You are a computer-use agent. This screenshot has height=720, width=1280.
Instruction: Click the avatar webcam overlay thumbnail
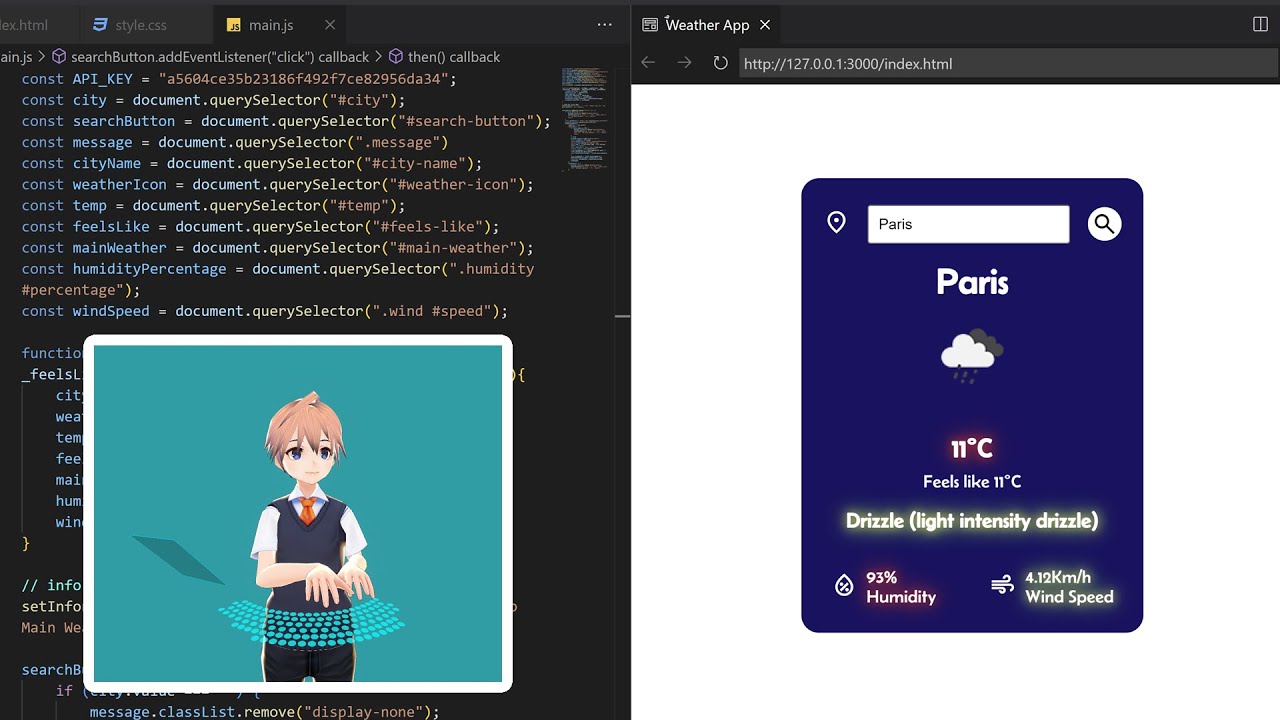pos(298,514)
